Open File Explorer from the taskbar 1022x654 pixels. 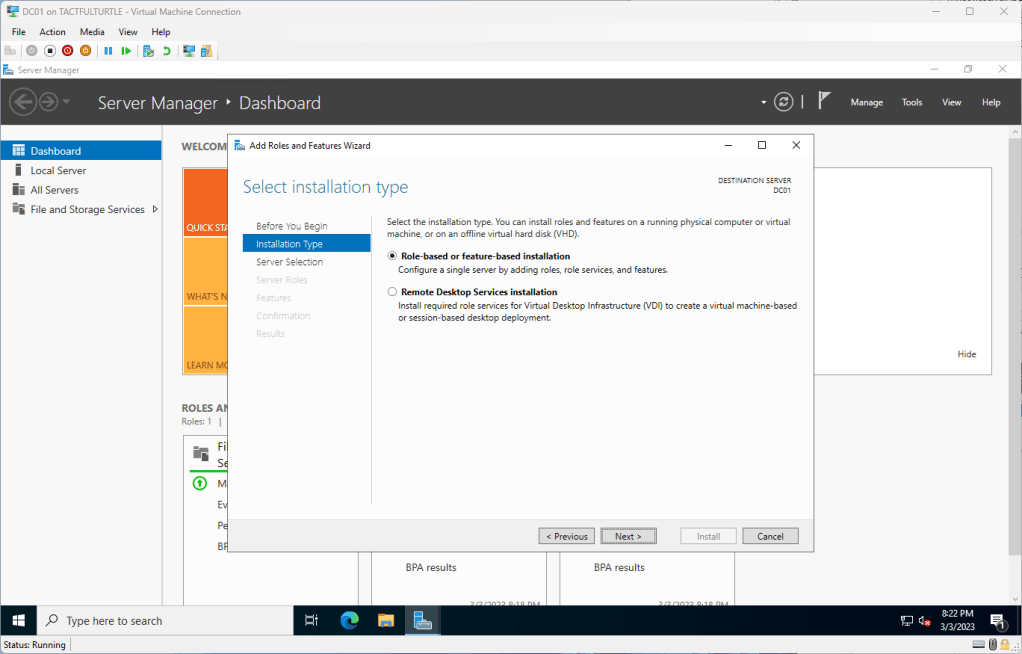[386, 620]
